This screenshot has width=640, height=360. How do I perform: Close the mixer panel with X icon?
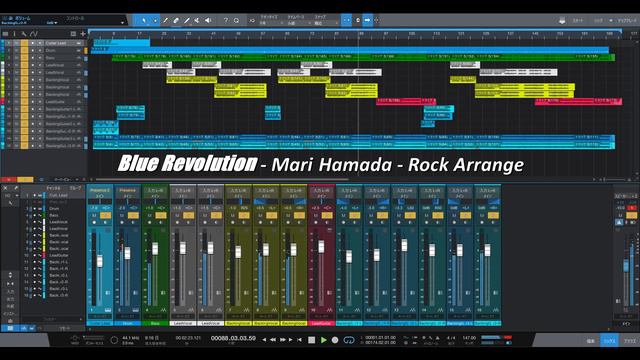5,188
